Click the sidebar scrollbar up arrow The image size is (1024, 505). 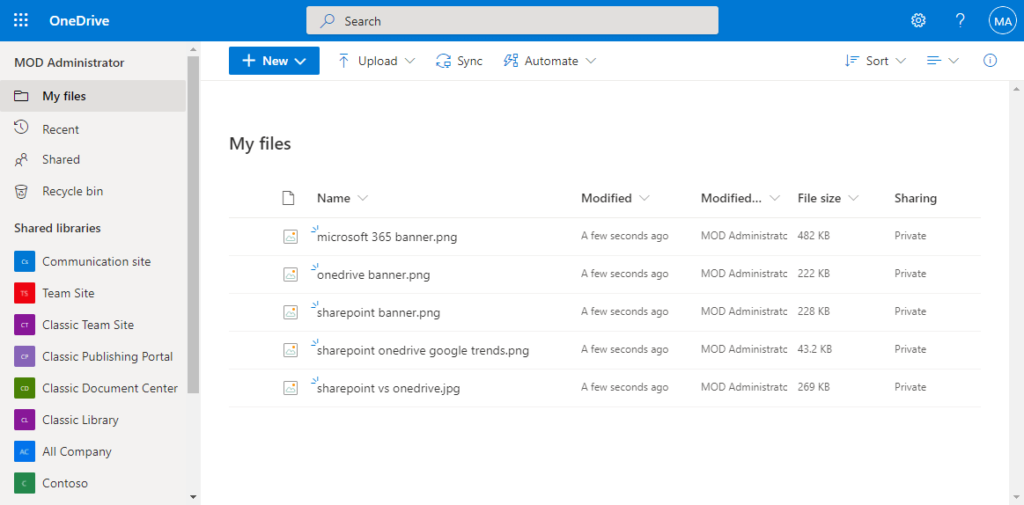click(x=193, y=49)
